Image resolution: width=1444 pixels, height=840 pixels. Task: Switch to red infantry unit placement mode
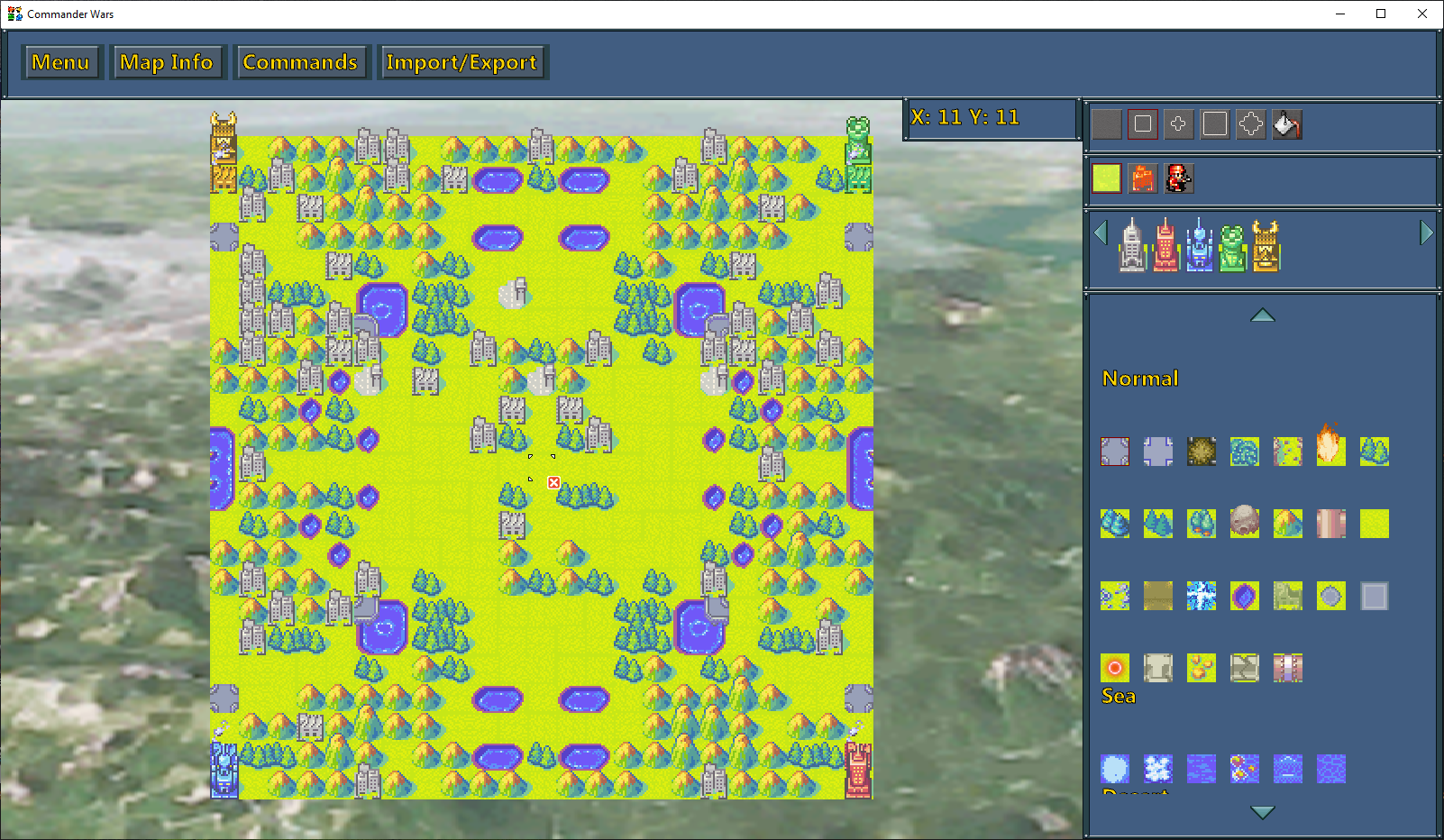[x=1179, y=178]
